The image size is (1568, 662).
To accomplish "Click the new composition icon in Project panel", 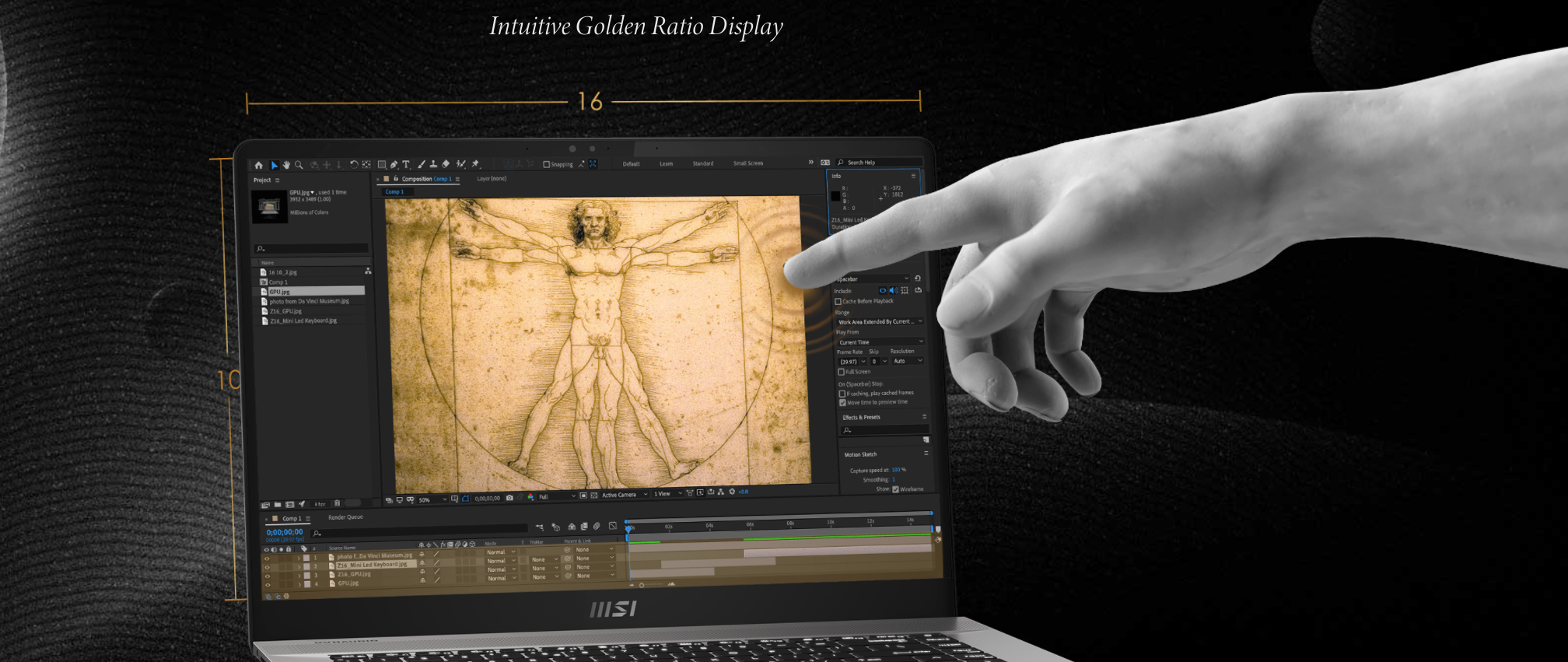I will click(290, 505).
